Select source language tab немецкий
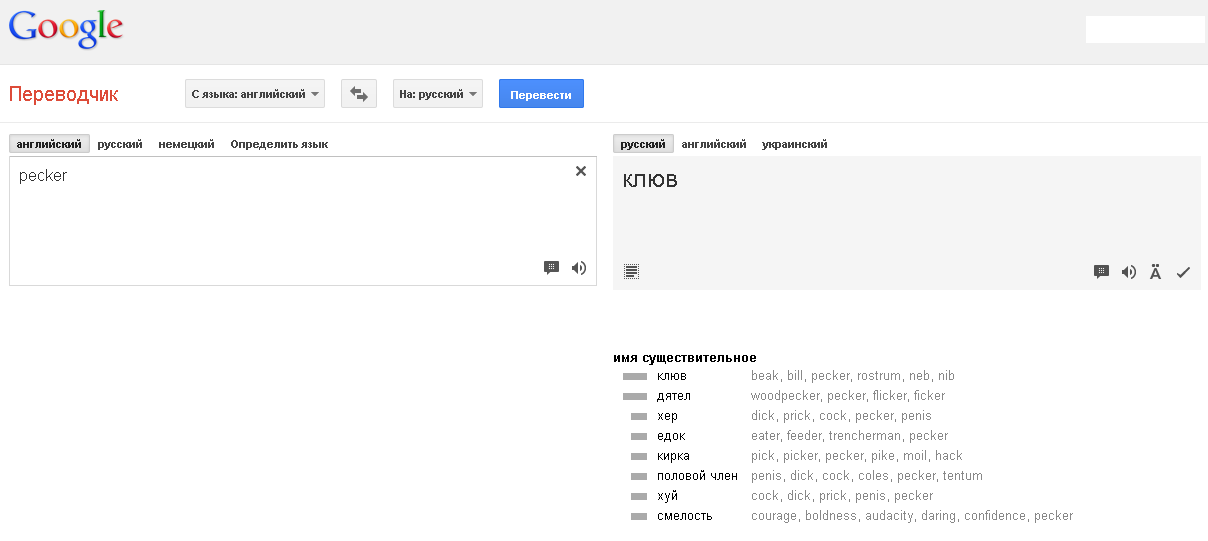 (186, 144)
